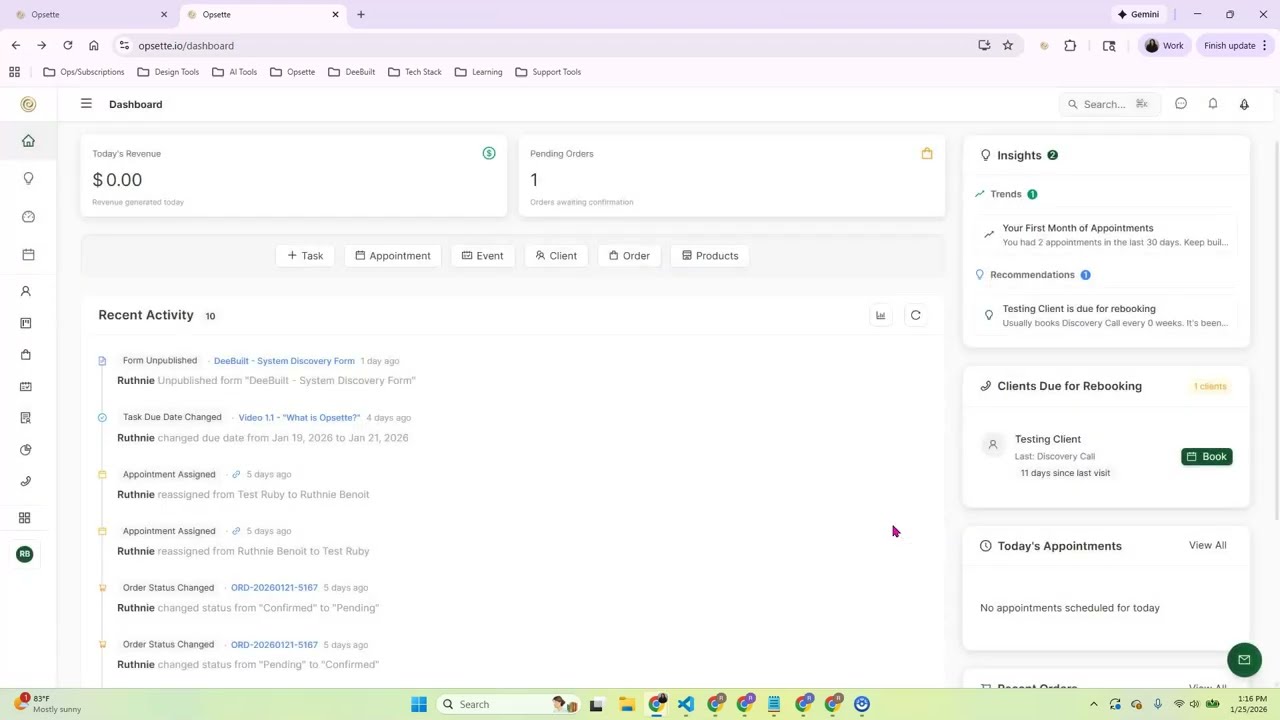Open the events calendar-list icon in the sidebar
The image size is (1280, 720).
[26, 386]
